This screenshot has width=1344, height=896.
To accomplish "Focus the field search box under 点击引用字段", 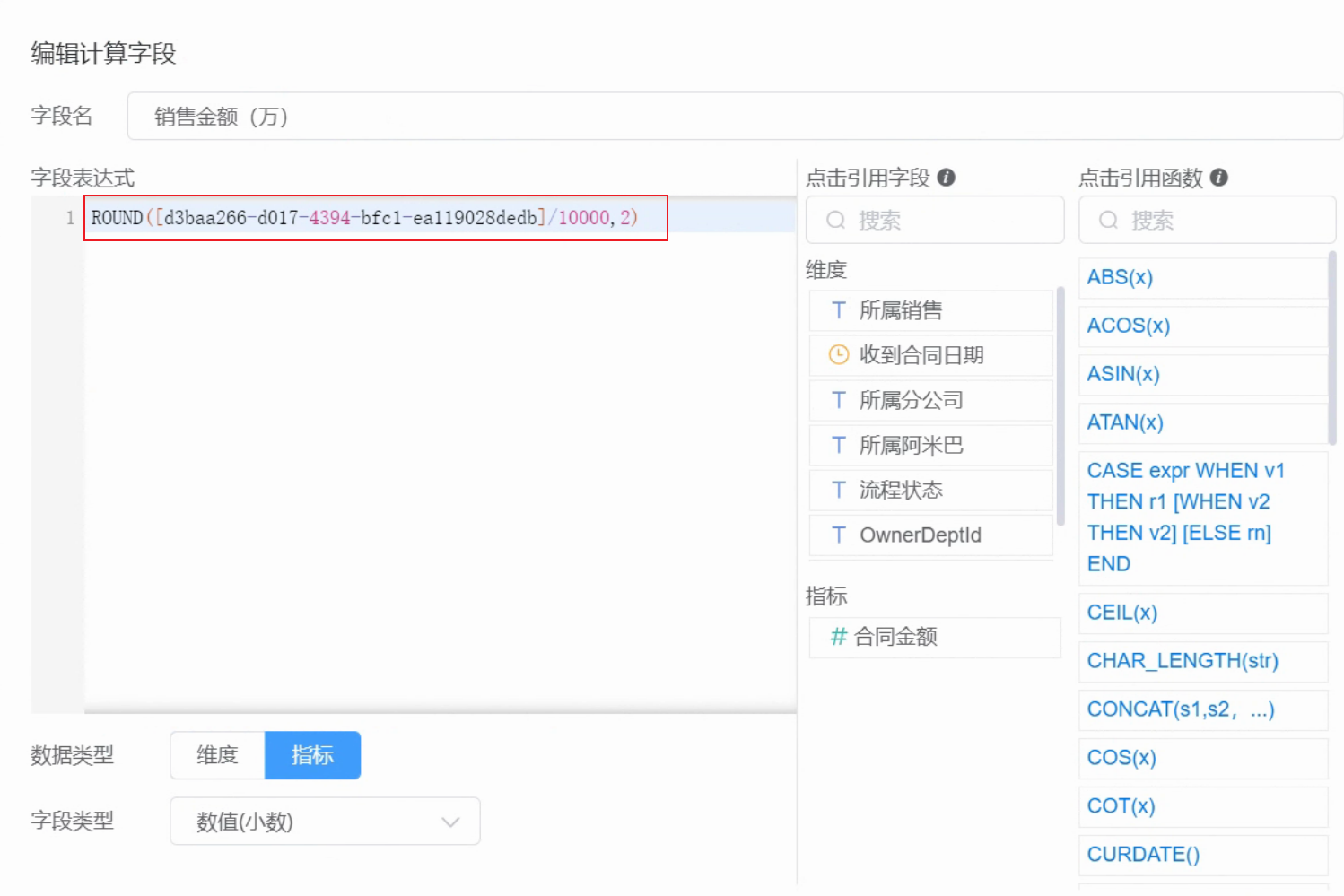I will click(935, 221).
